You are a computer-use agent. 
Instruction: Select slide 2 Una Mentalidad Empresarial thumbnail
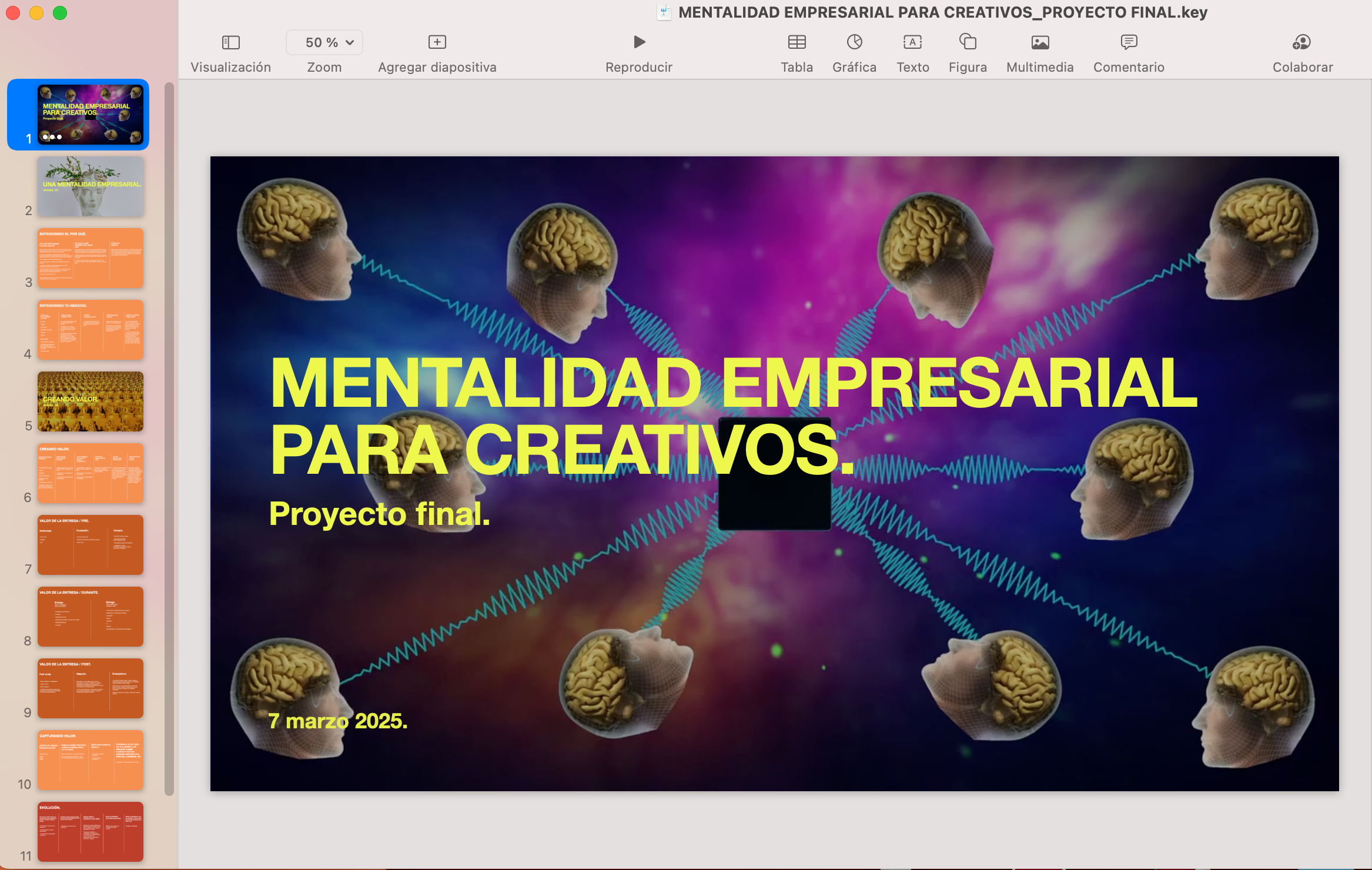point(91,186)
